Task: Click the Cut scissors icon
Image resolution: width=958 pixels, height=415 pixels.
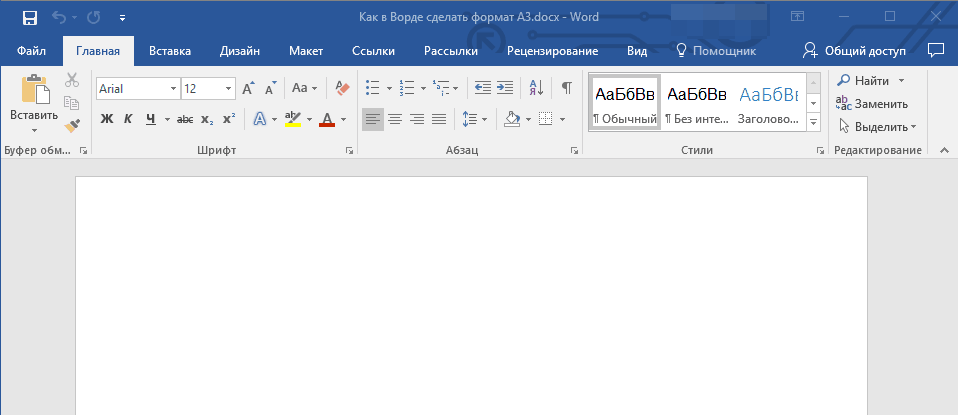Action: [x=71, y=80]
